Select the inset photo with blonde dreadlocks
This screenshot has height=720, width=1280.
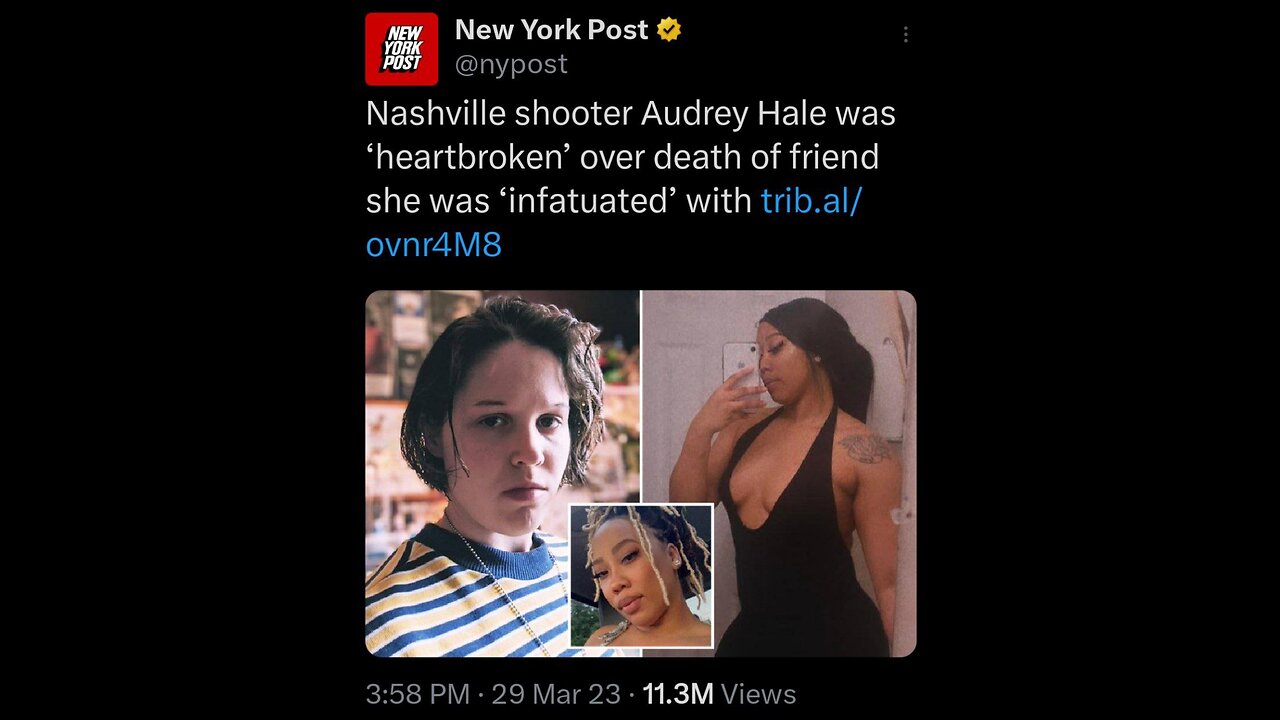pos(641,576)
